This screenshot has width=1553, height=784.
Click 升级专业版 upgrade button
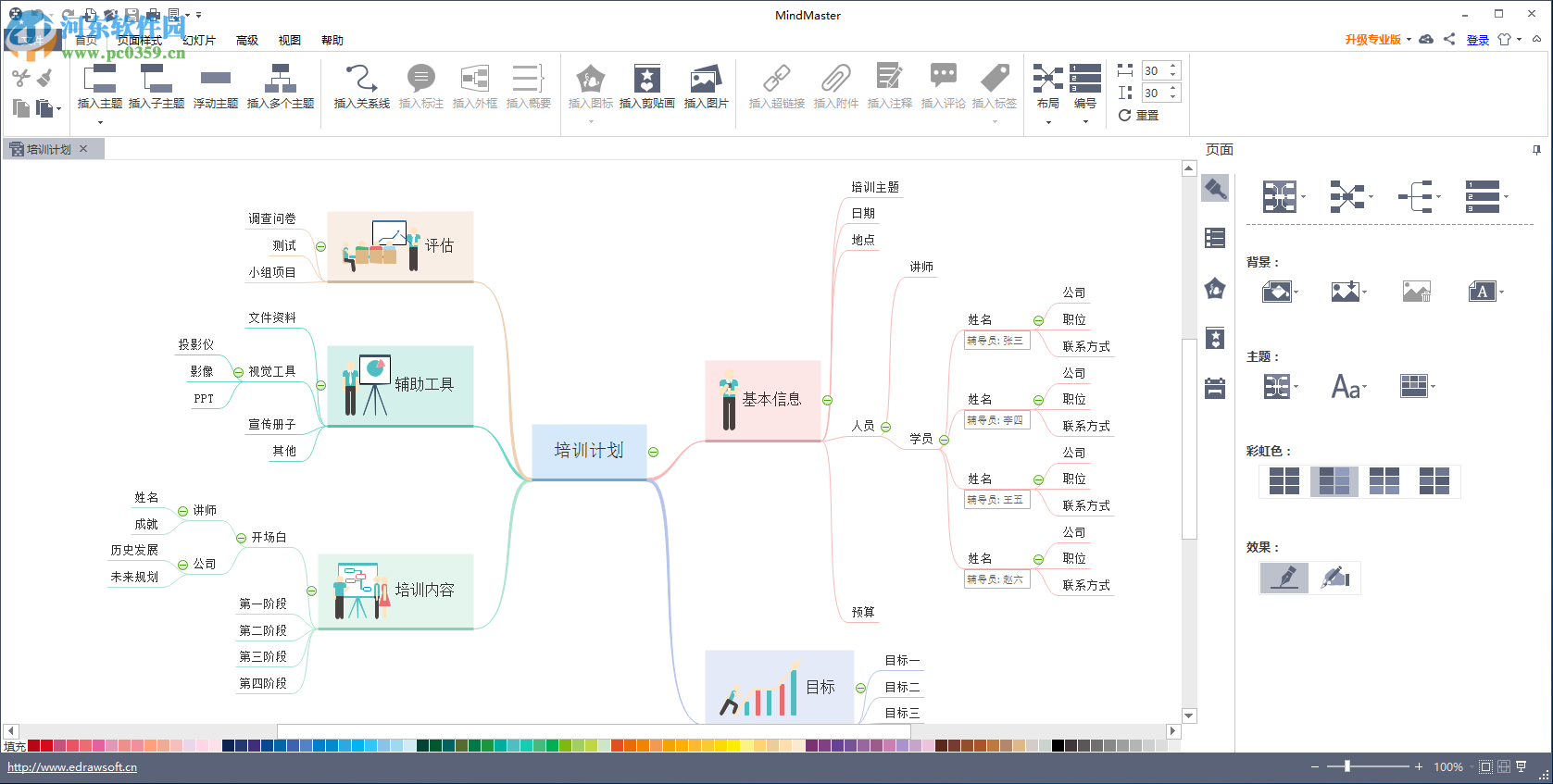[x=1373, y=40]
